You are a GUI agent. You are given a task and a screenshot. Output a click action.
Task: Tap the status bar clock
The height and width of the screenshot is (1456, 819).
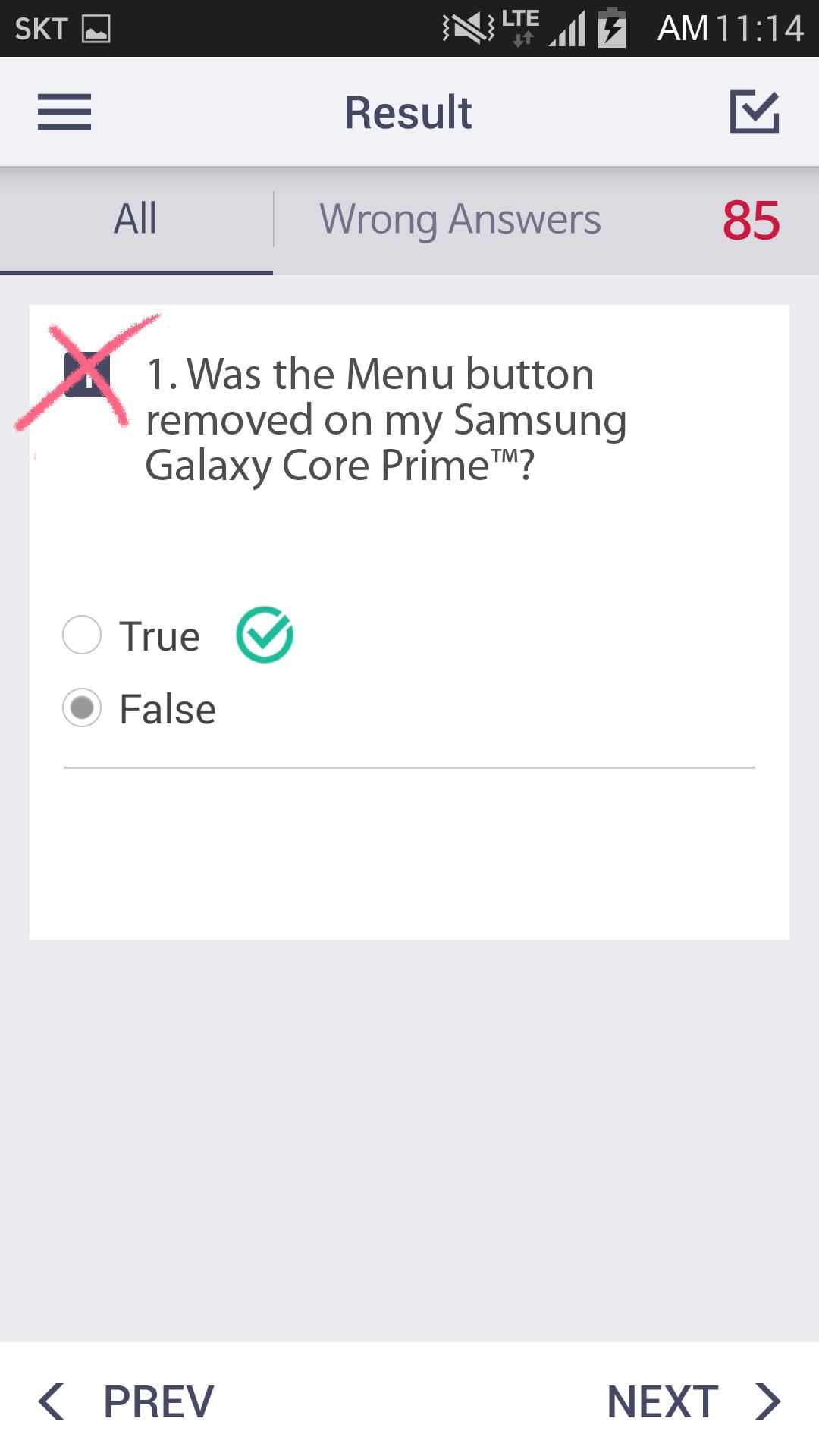click(730, 29)
